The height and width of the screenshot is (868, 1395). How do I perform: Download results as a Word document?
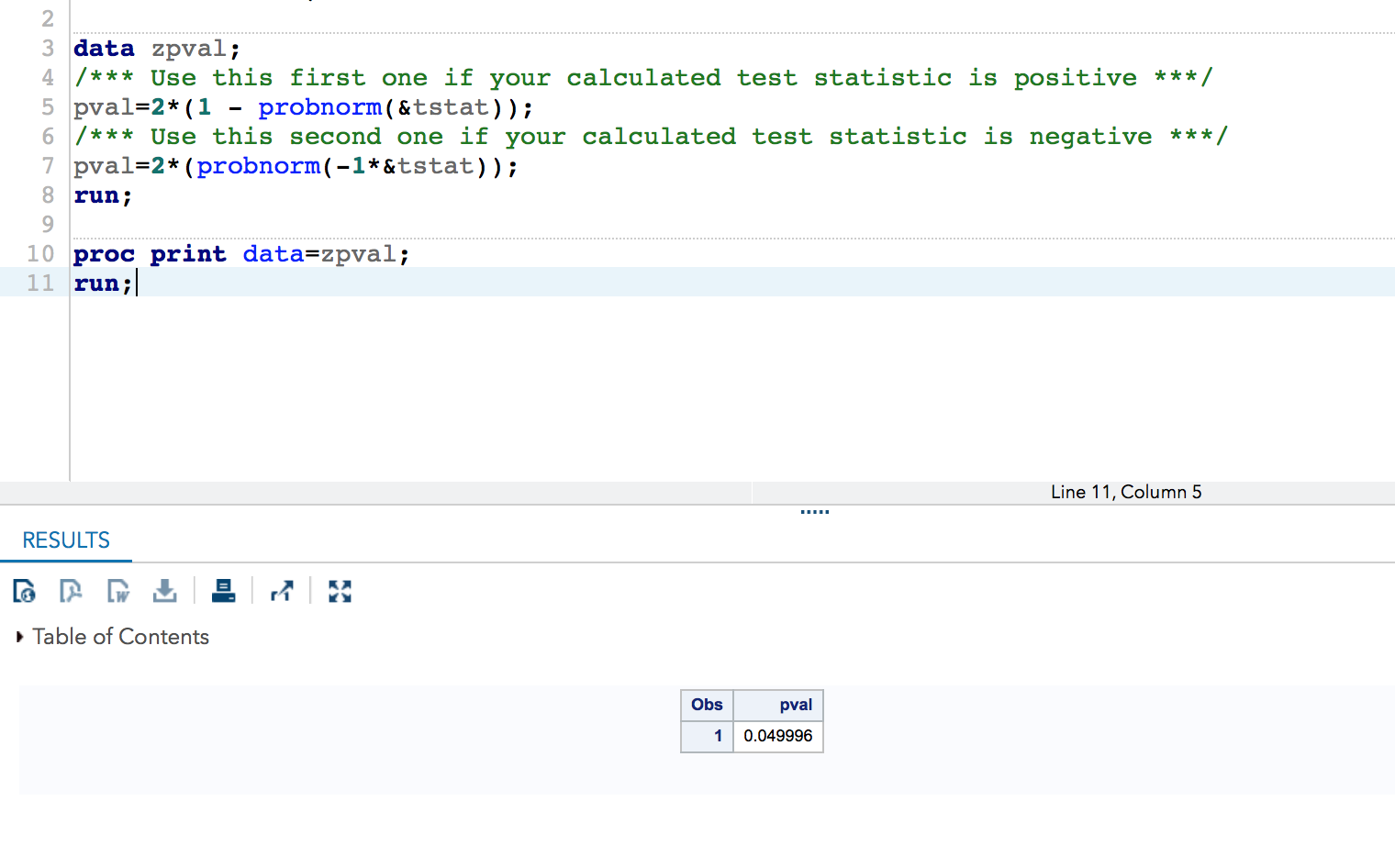point(117,591)
